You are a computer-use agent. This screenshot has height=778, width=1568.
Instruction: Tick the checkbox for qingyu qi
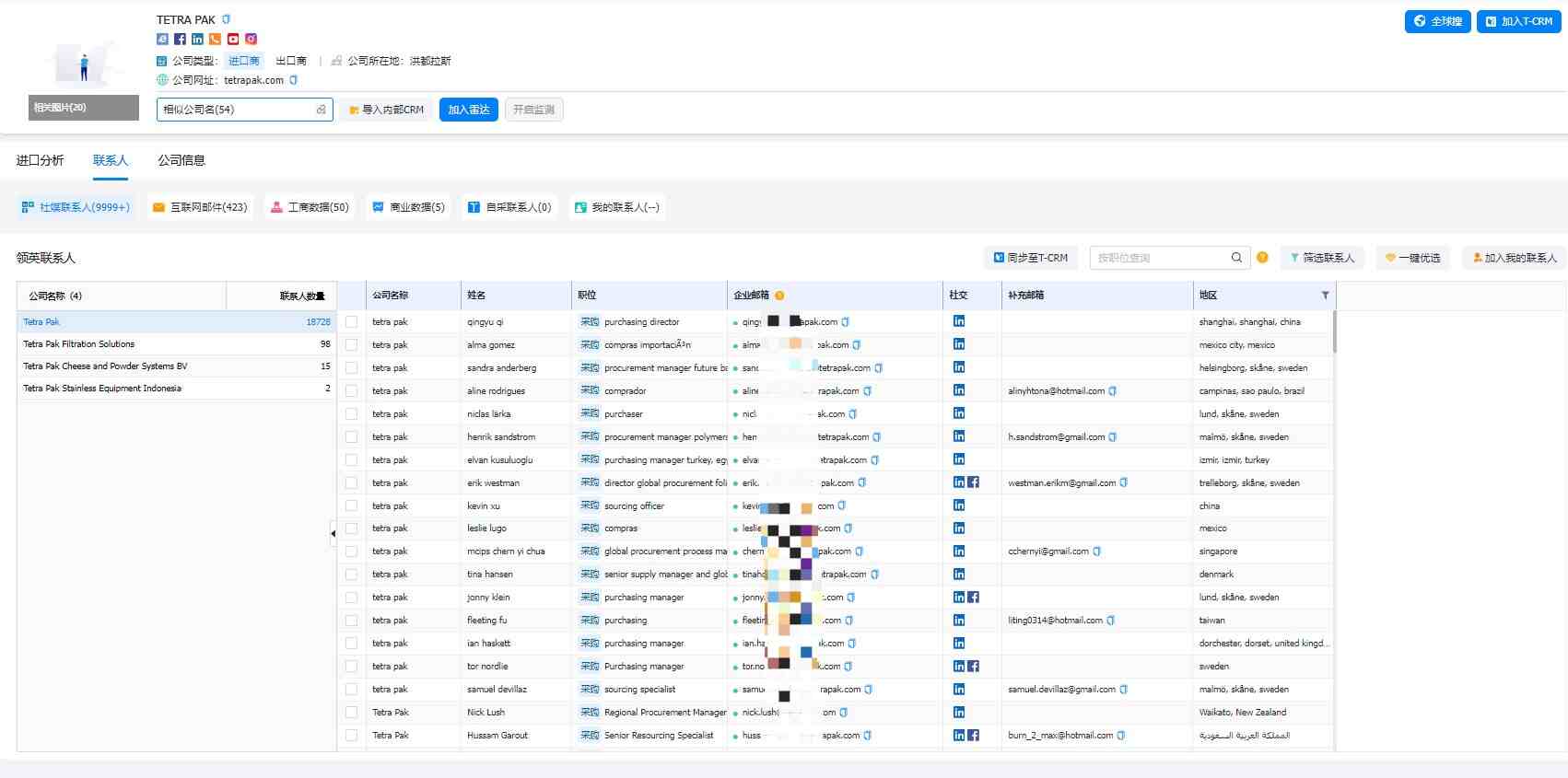[x=351, y=322]
